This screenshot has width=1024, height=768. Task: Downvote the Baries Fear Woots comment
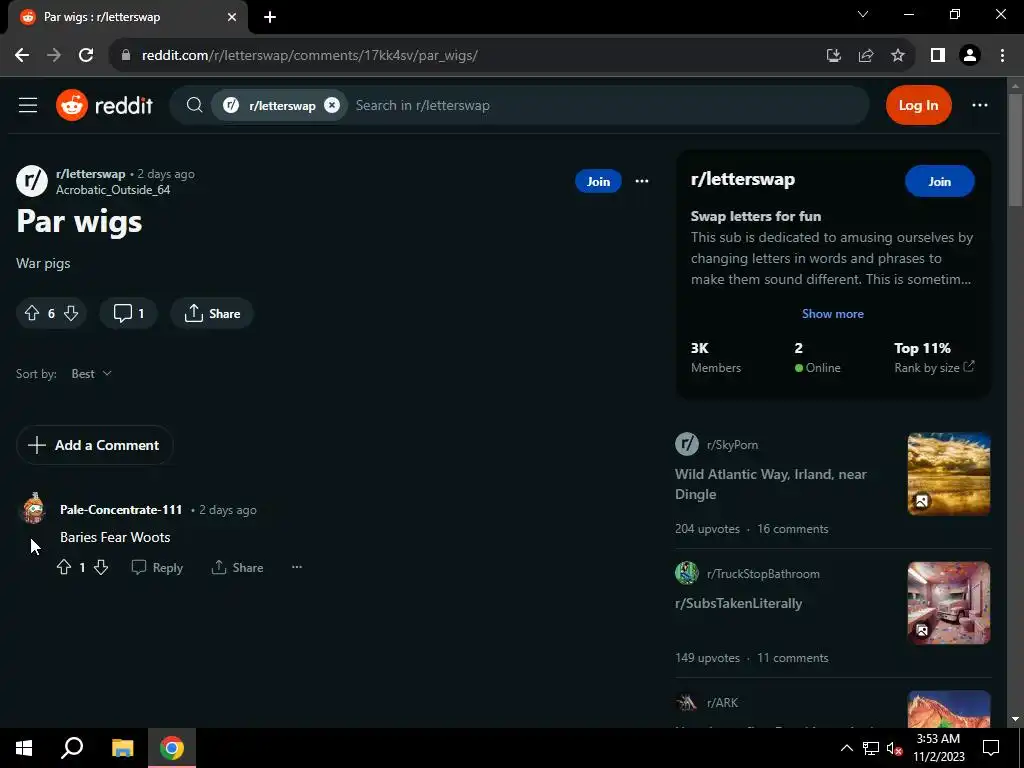pyautogui.click(x=101, y=567)
